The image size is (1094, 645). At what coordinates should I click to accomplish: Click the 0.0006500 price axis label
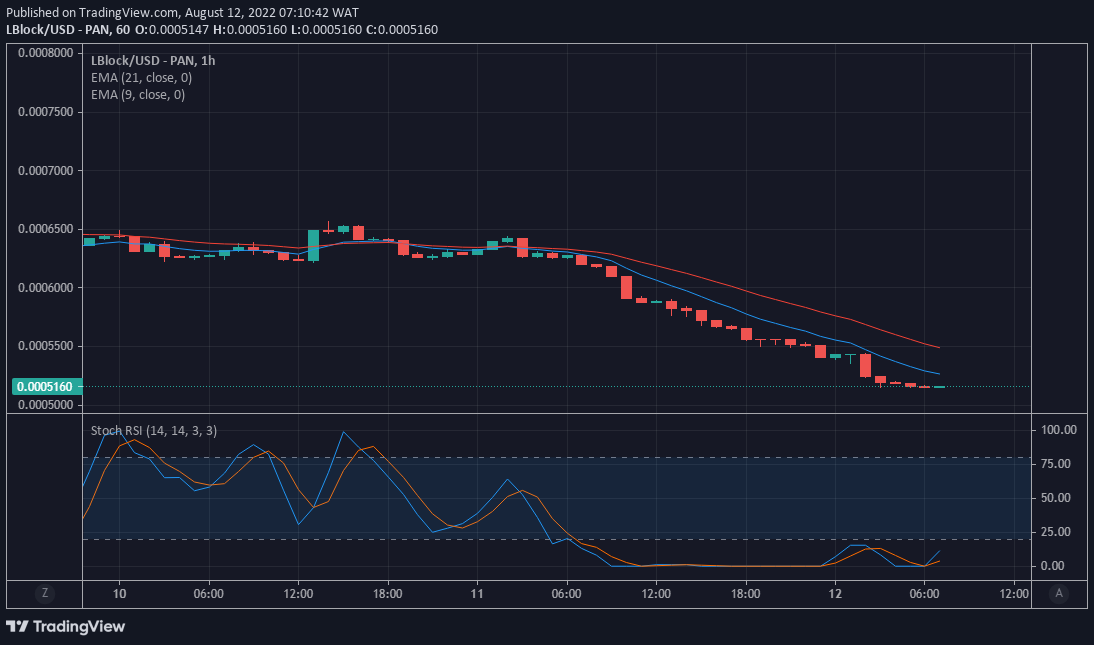pyautogui.click(x=45, y=229)
